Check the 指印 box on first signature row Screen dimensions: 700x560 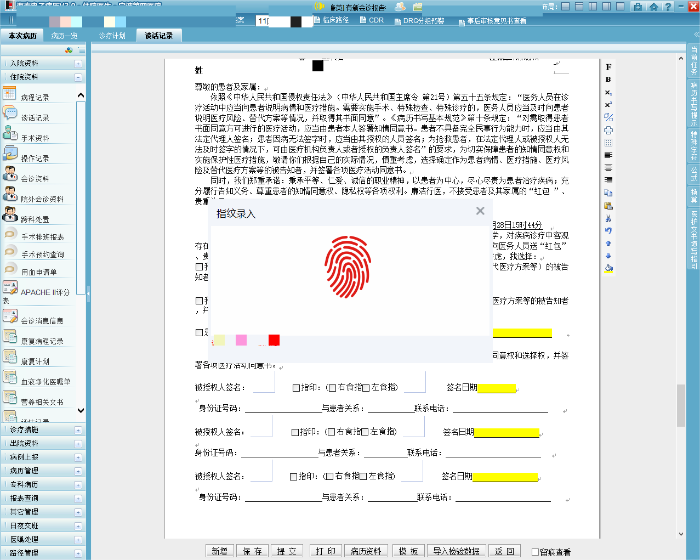coord(295,388)
